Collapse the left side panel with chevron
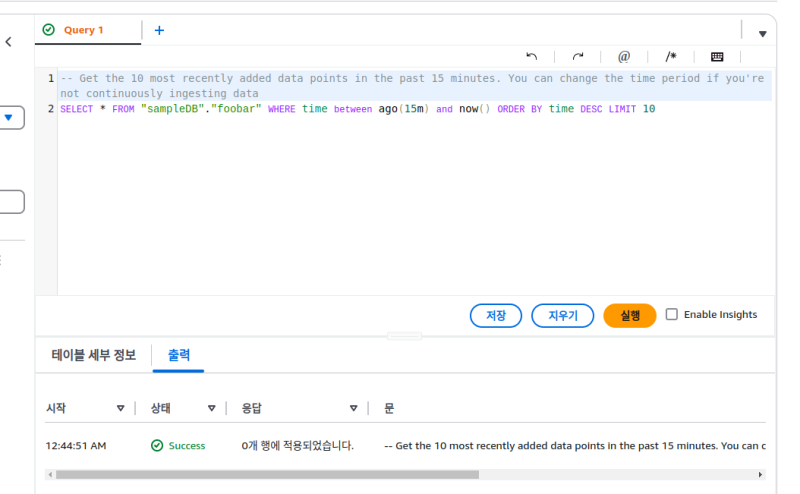The height and width of the screenshot is (494, 800). pos(9,42)
